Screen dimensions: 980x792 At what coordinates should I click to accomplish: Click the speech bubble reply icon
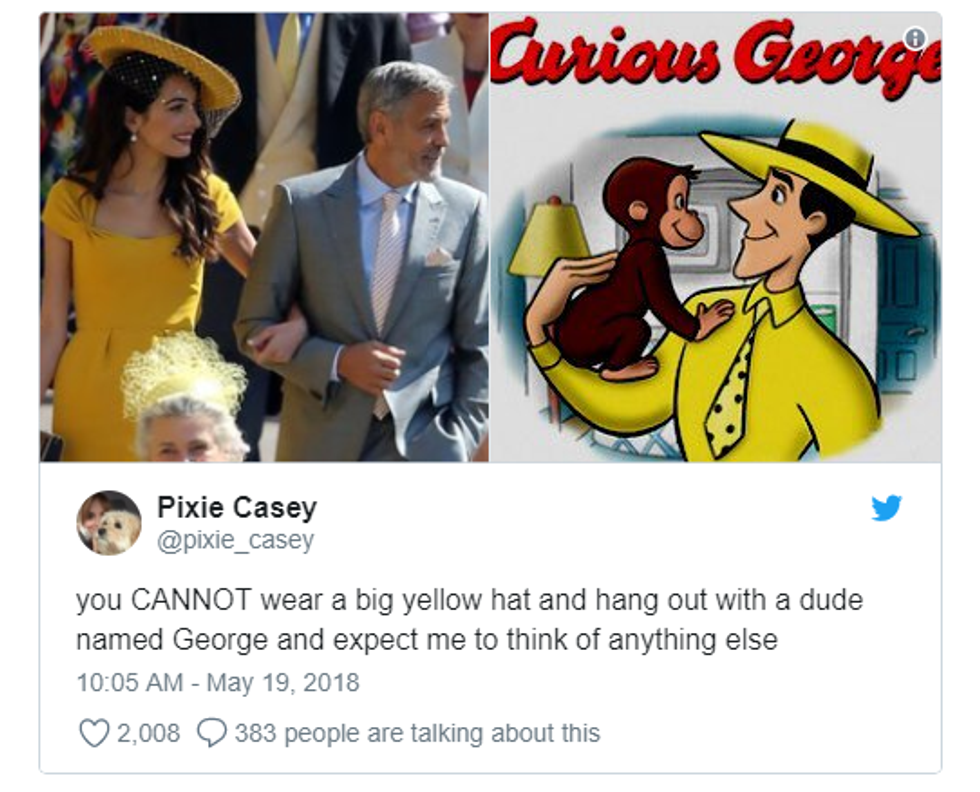click(x=211, y=733)
